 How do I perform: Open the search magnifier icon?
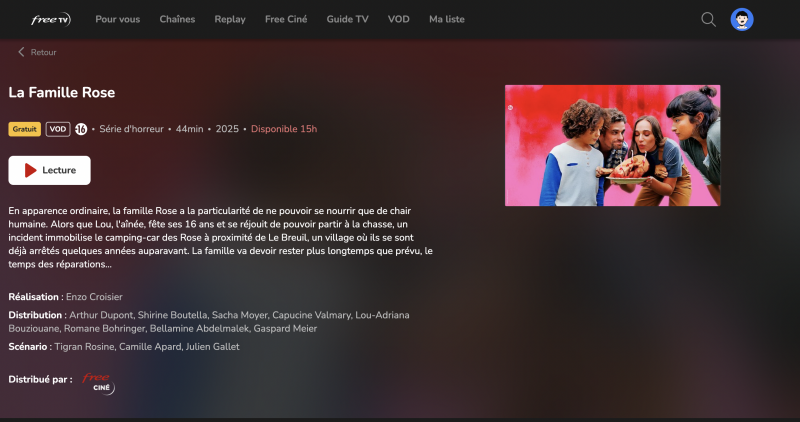coord(708,19)
